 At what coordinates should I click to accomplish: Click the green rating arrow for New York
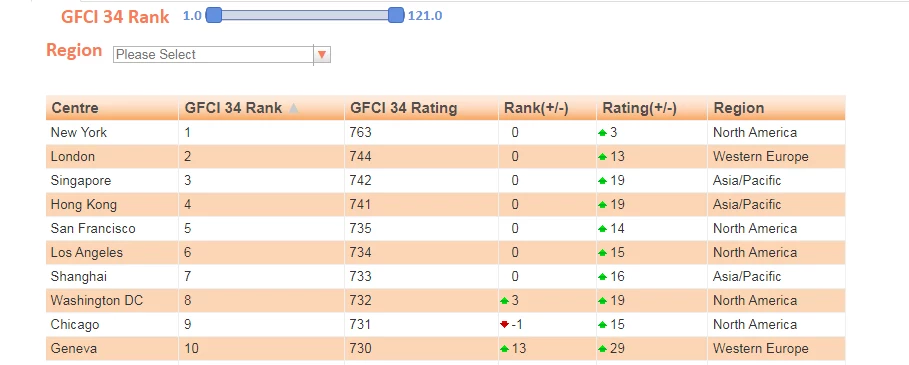point(602,133)
